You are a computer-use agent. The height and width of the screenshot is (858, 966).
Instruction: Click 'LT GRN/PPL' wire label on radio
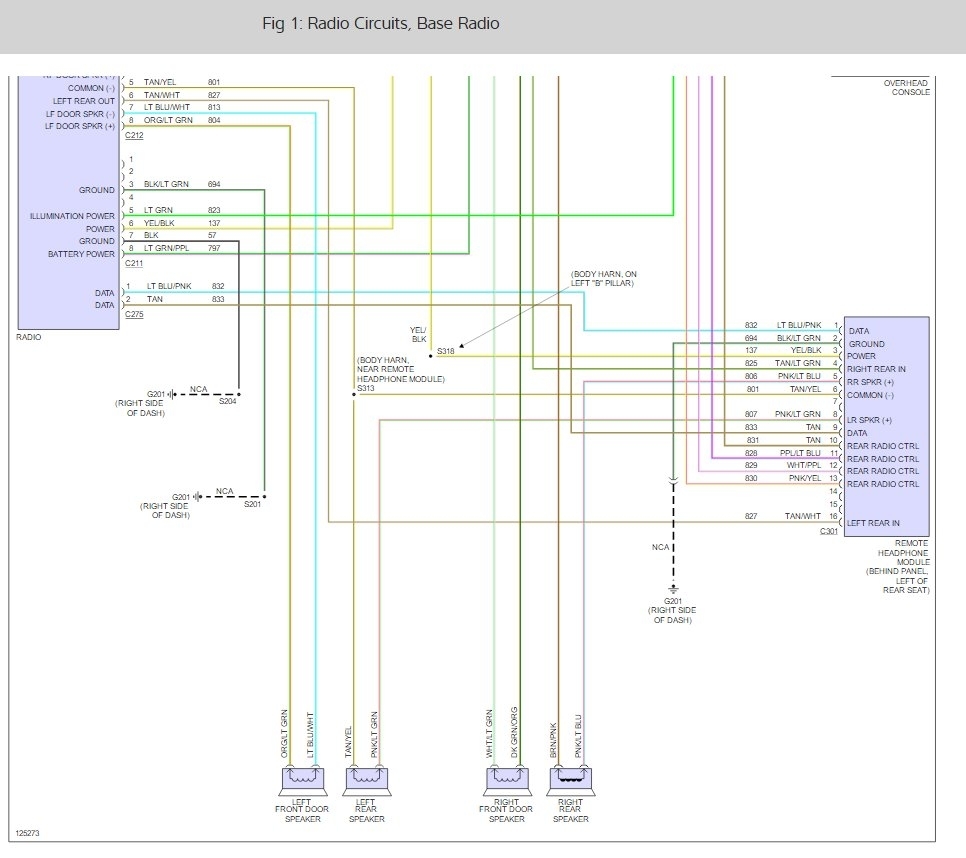point(166,248)
